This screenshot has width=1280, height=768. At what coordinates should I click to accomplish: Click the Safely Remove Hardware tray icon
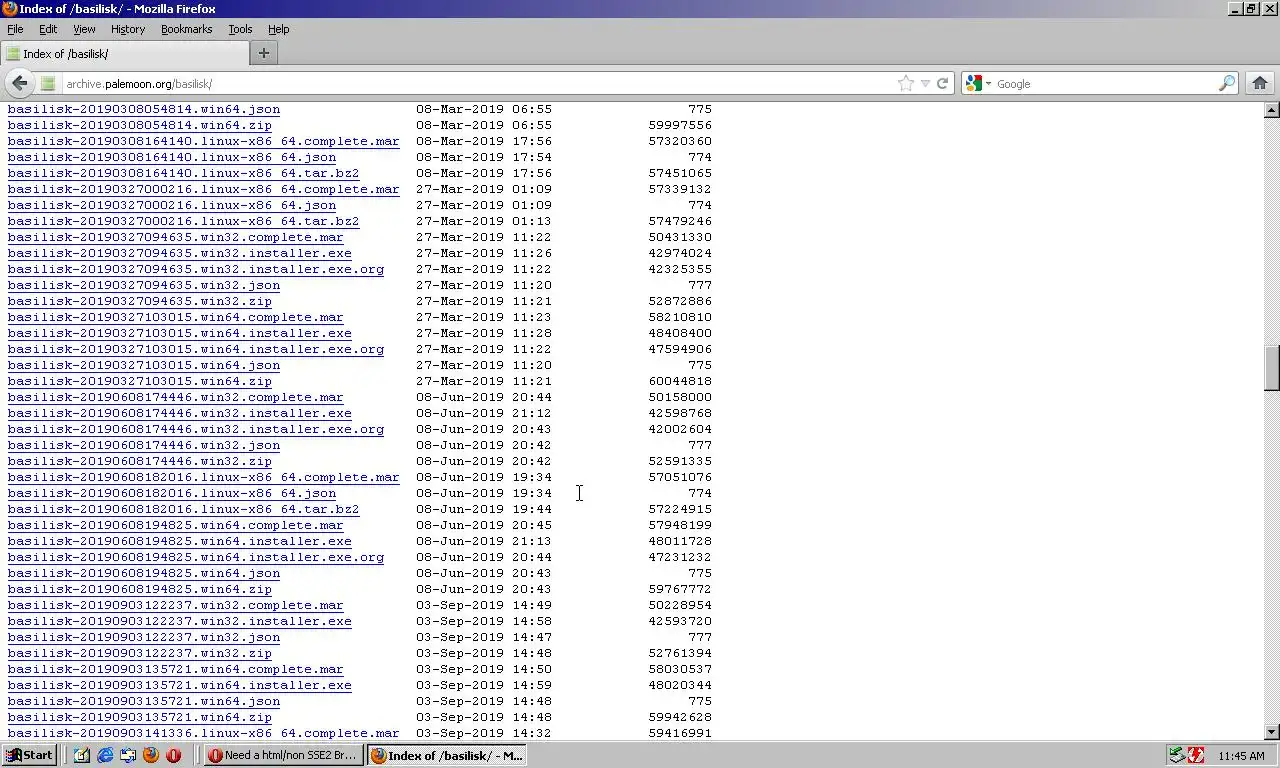(x=1177, y=755)
